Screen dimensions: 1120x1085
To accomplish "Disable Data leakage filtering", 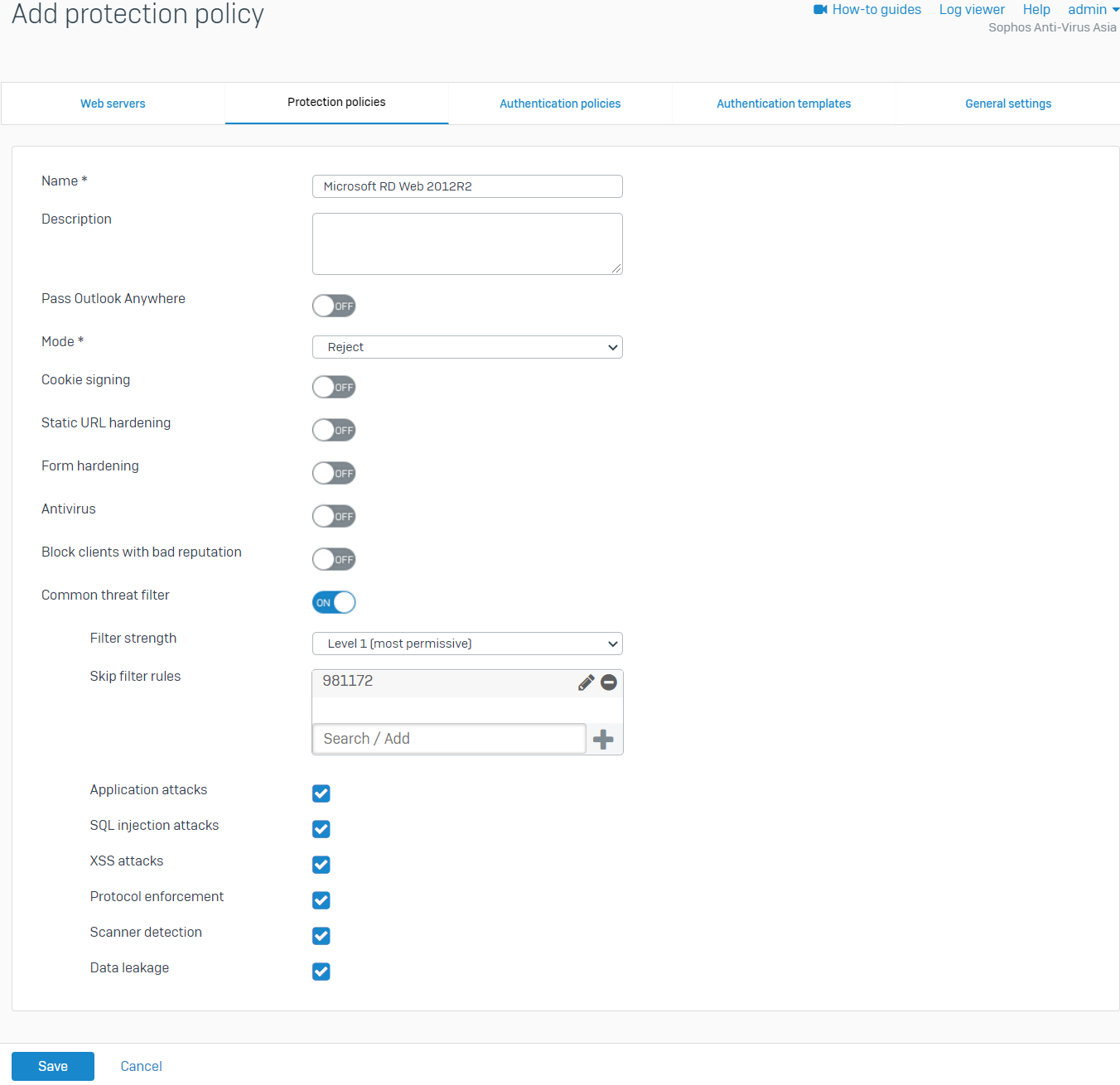I will (321, 972).
